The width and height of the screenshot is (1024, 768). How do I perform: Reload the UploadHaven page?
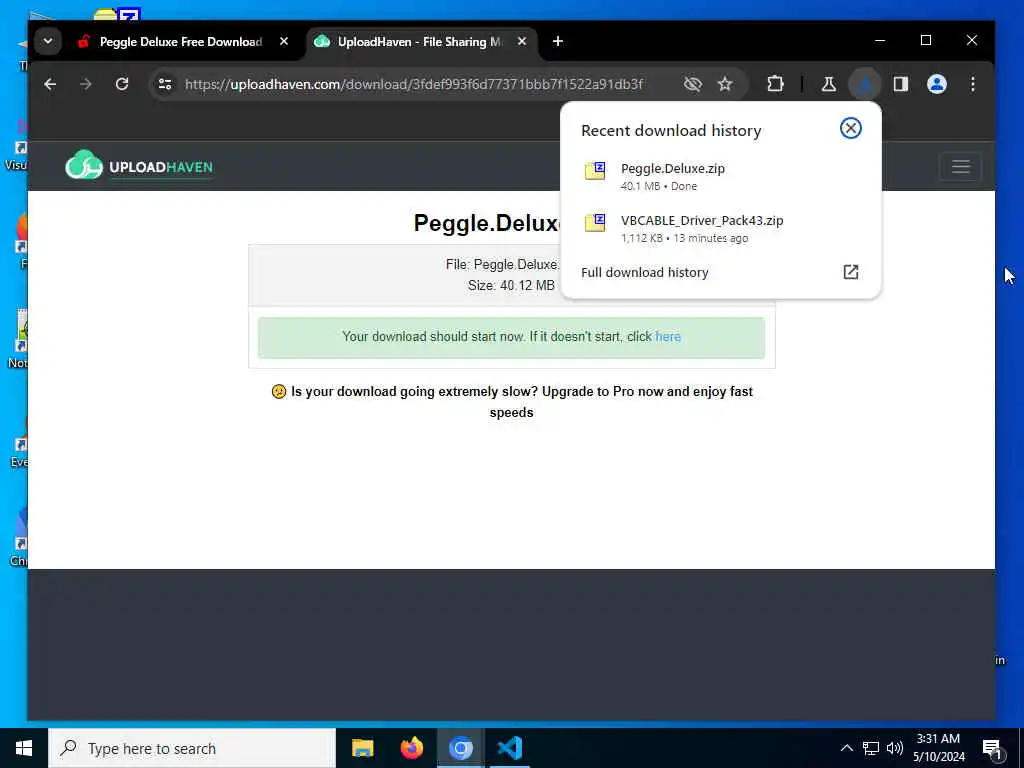point(122,84)
